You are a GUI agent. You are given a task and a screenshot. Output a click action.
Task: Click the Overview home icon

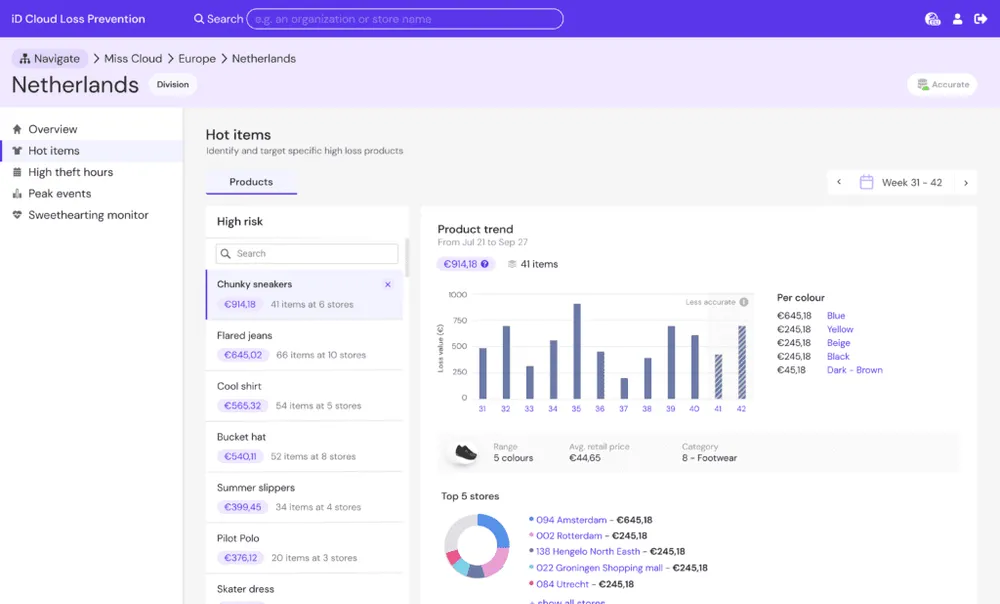pos(17,129)
